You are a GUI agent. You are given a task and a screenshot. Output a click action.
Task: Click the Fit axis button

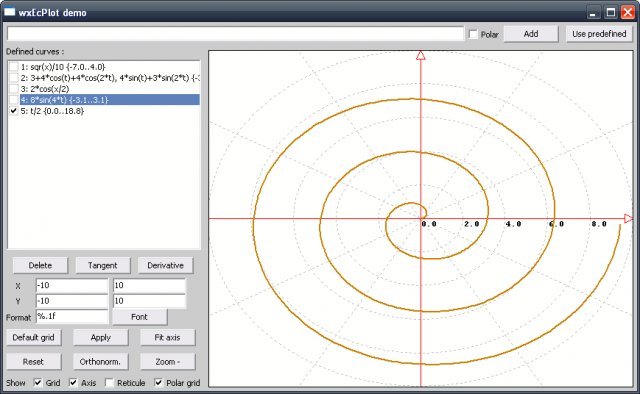tap(167, 338)
